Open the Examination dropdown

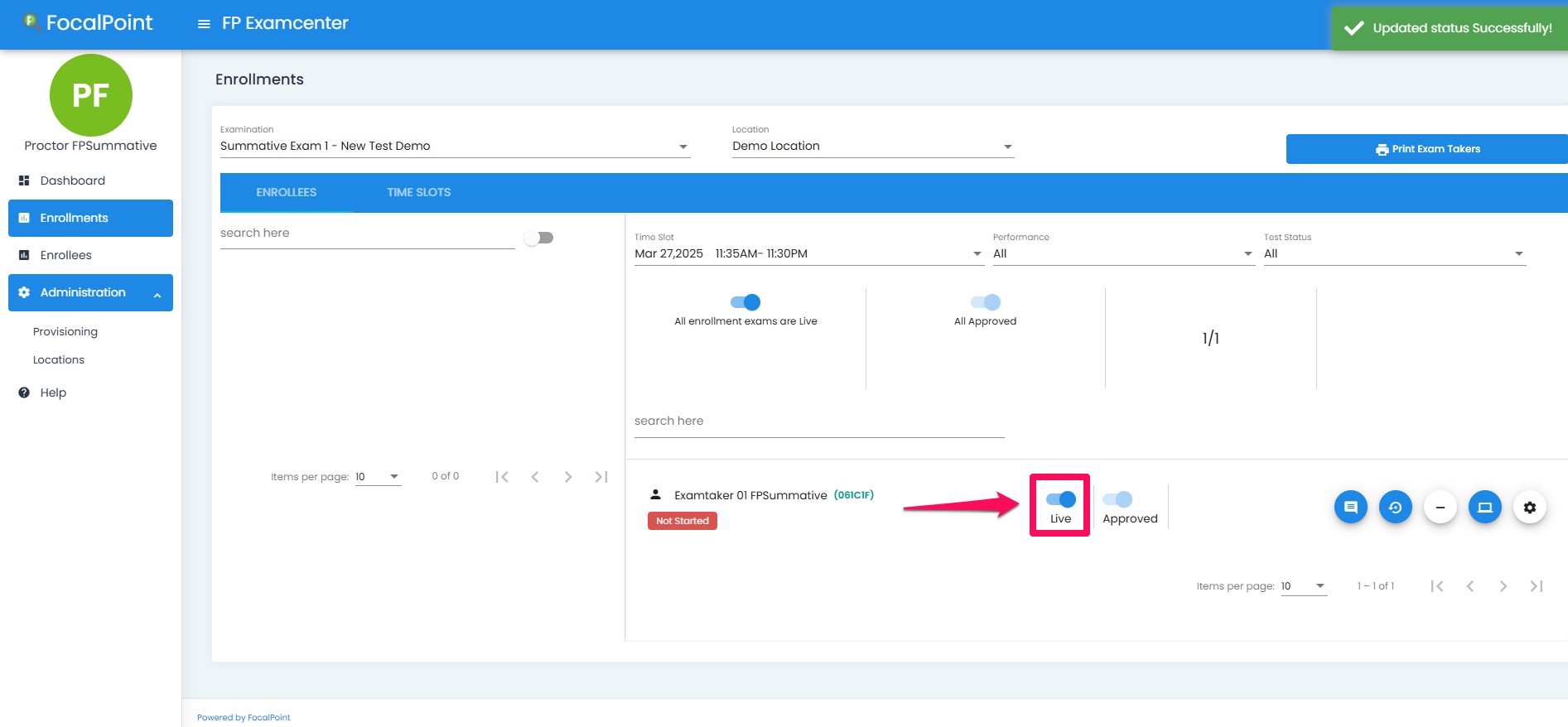point(455,147)
